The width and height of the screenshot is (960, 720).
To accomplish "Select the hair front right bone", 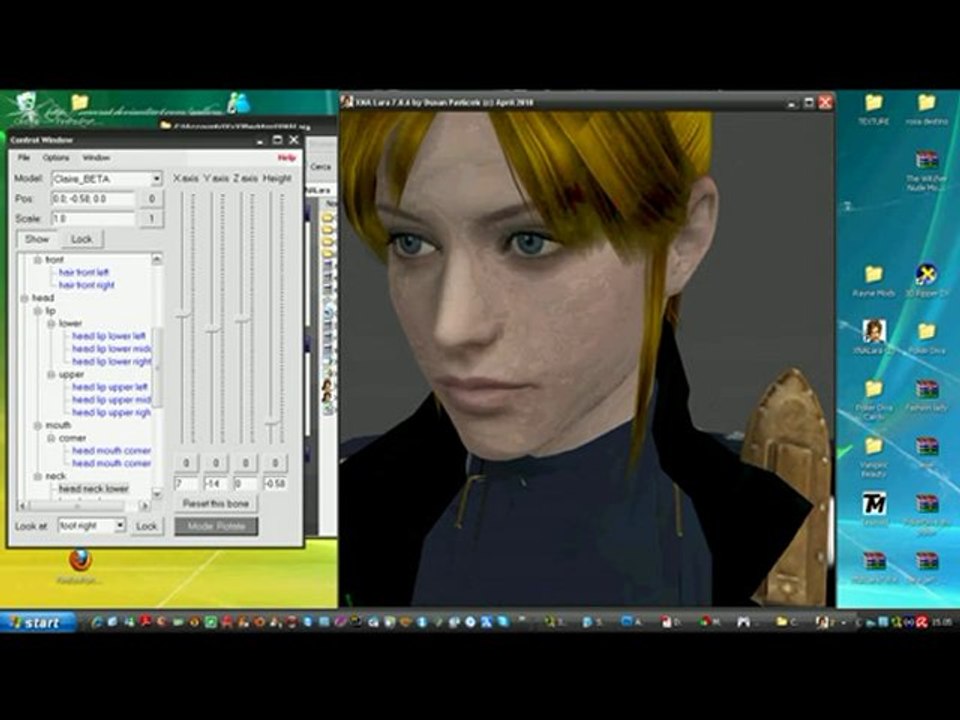I will pyautogui.click(x=86, y=285).
